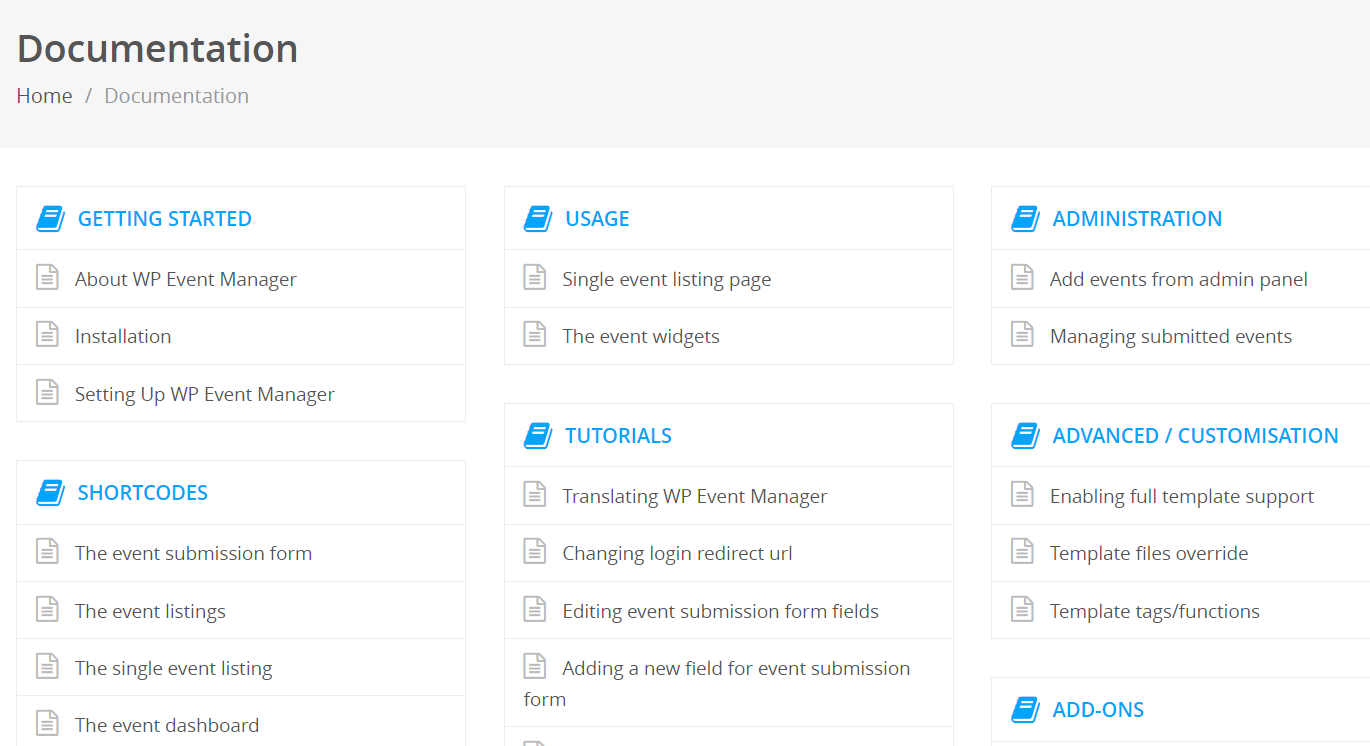Click document icon next to The event widgets

click(535, 334)
